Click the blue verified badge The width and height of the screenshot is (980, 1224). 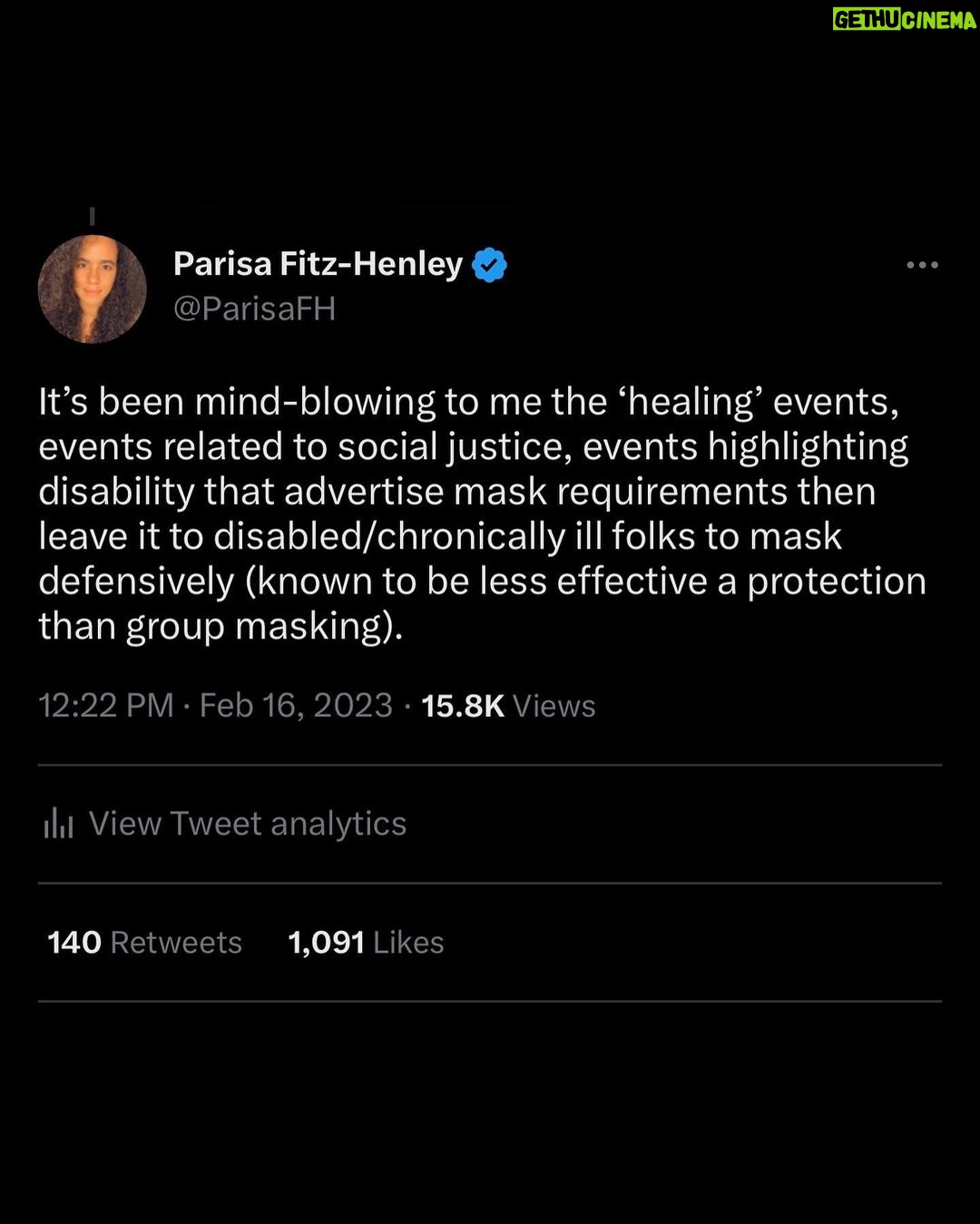(490, 265)
